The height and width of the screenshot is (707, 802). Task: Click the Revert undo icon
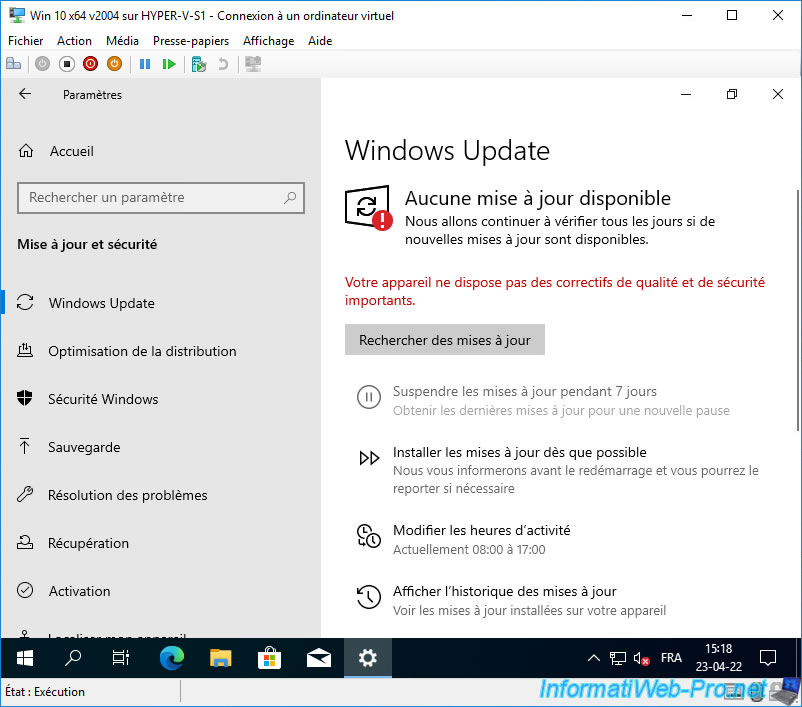pos(222,64)
